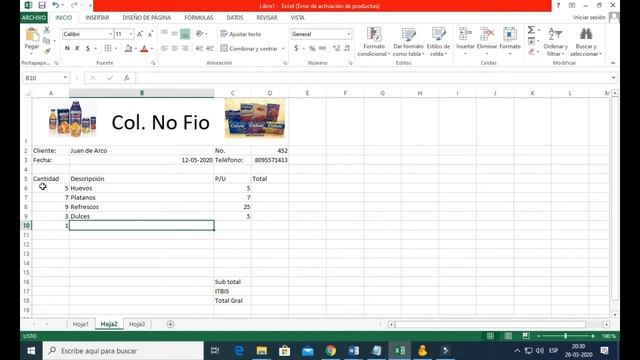This screenshot has height=360, width=640.
Task: Toggle align text right button
Action: tap(185, 49)
